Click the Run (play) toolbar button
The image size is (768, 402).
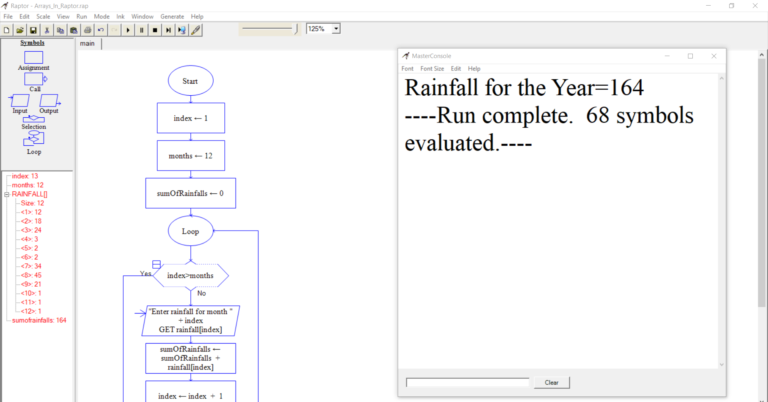point(128,30)
